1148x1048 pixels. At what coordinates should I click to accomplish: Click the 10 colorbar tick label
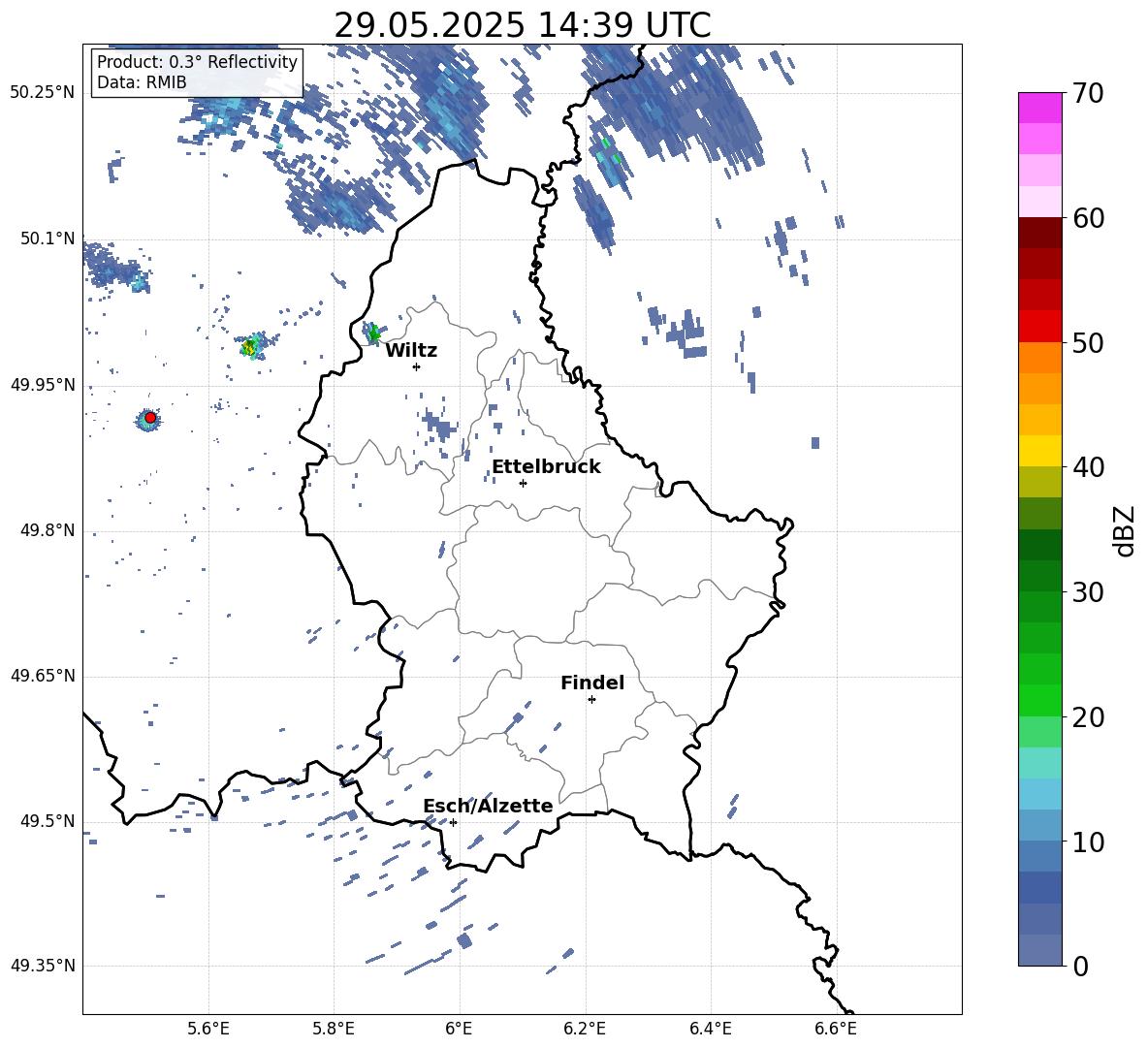(x=1088, y=842)
